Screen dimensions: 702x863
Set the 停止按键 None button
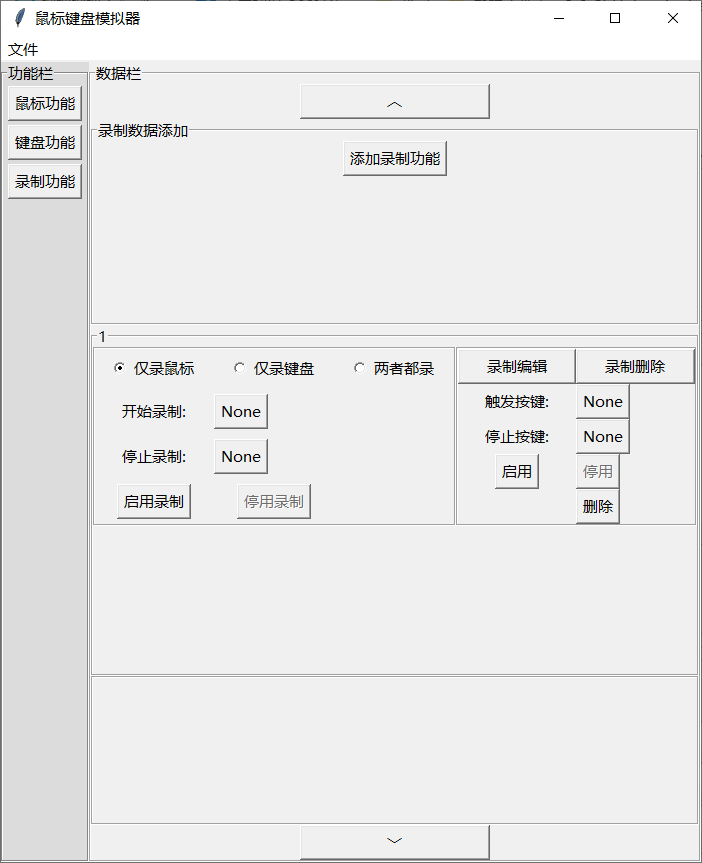603,437
